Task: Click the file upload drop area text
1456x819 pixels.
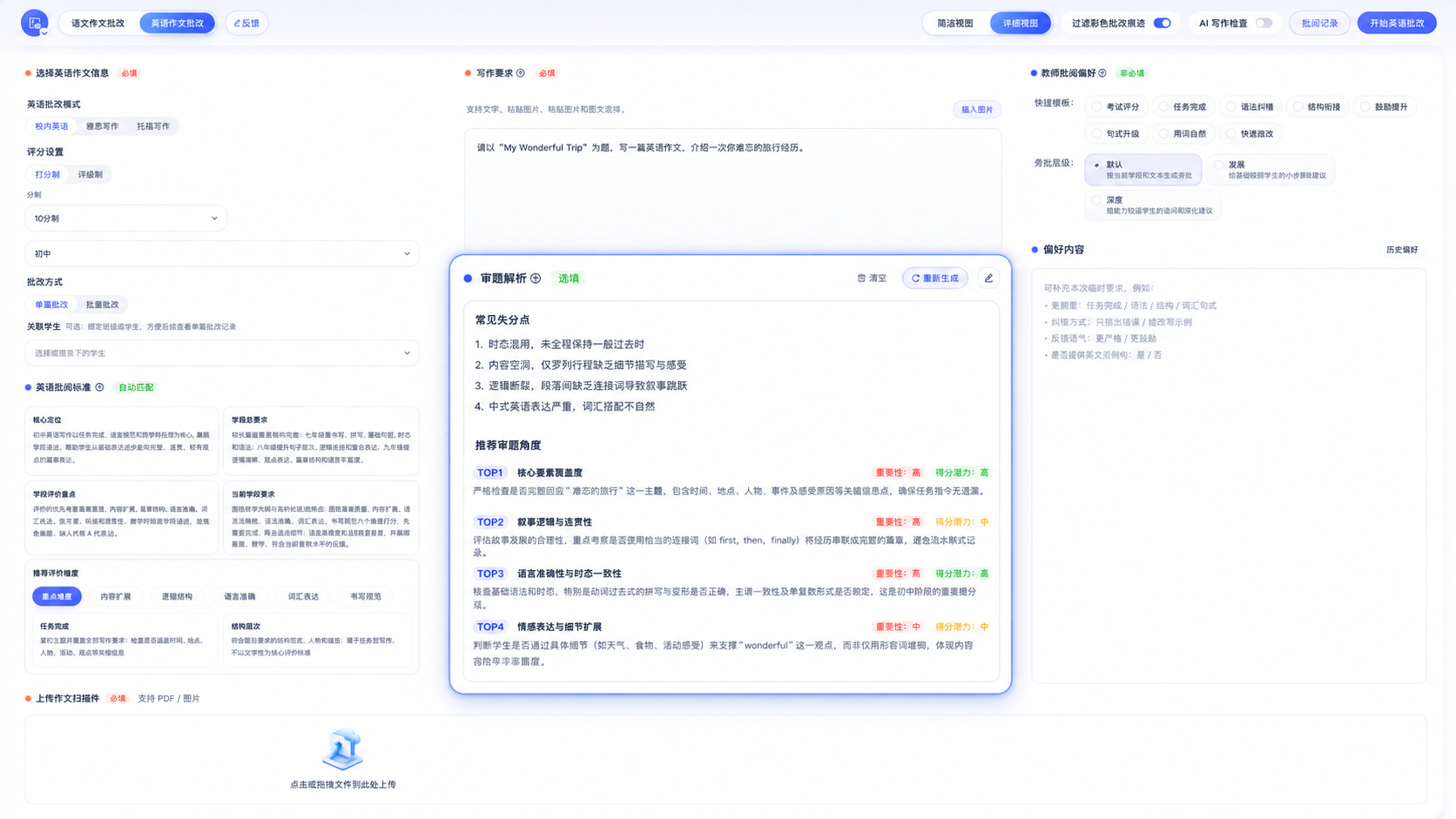Action: (342, 785)
